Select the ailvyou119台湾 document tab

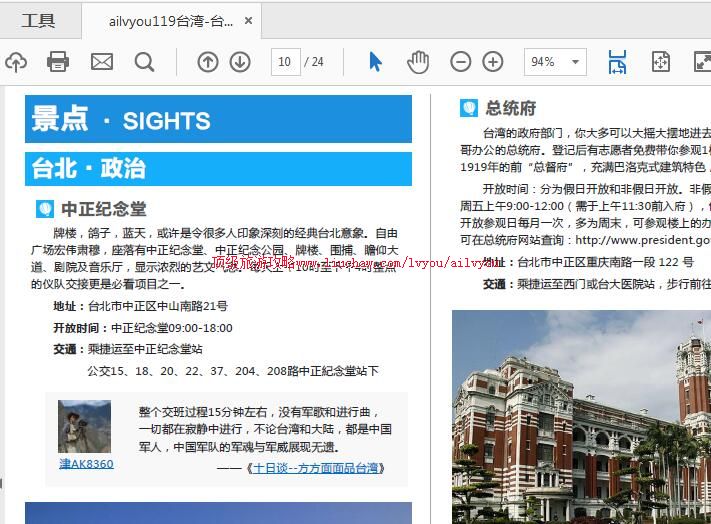(x=171, y=21)
